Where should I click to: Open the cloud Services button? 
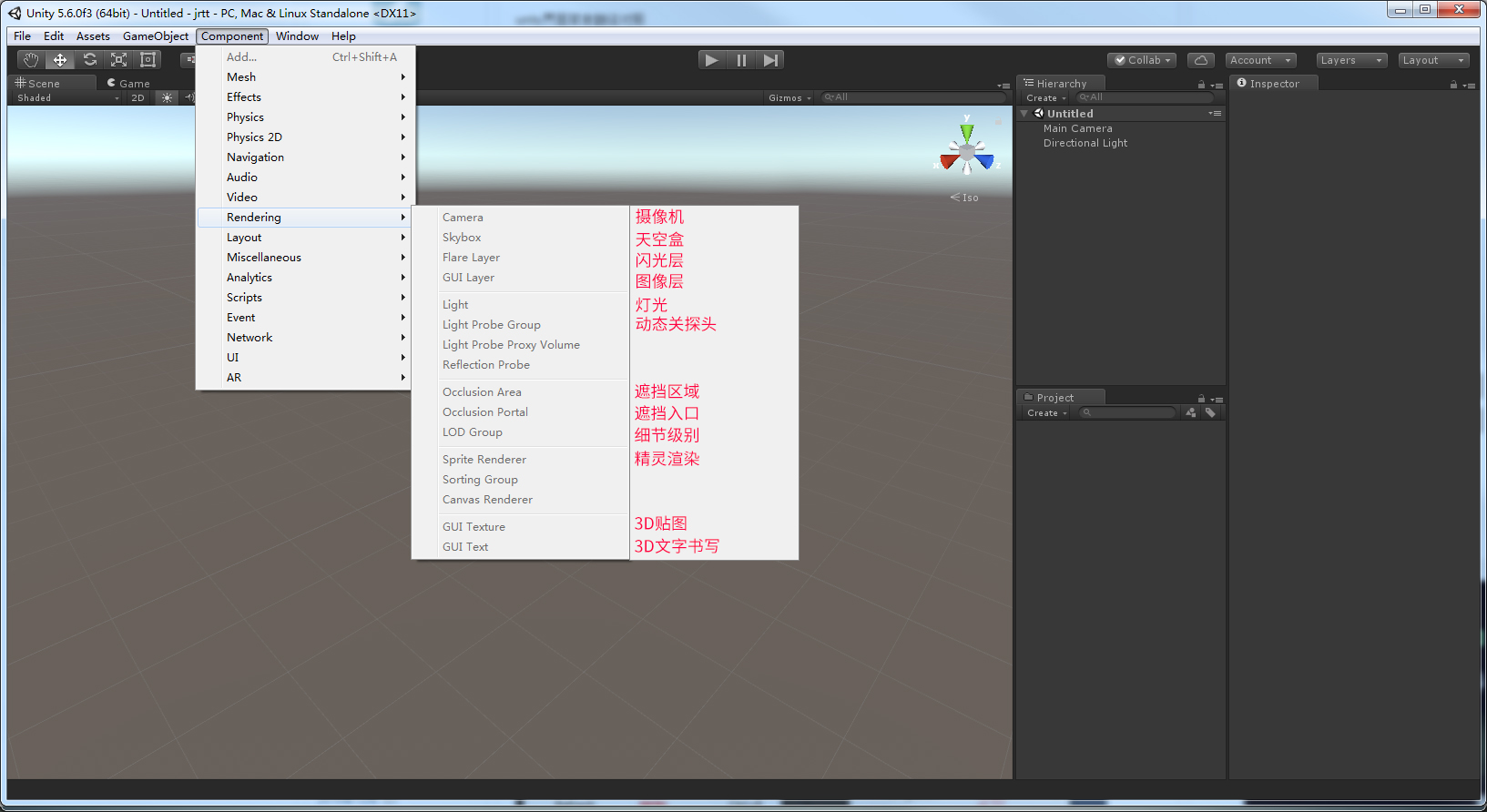coord(1200,60)
